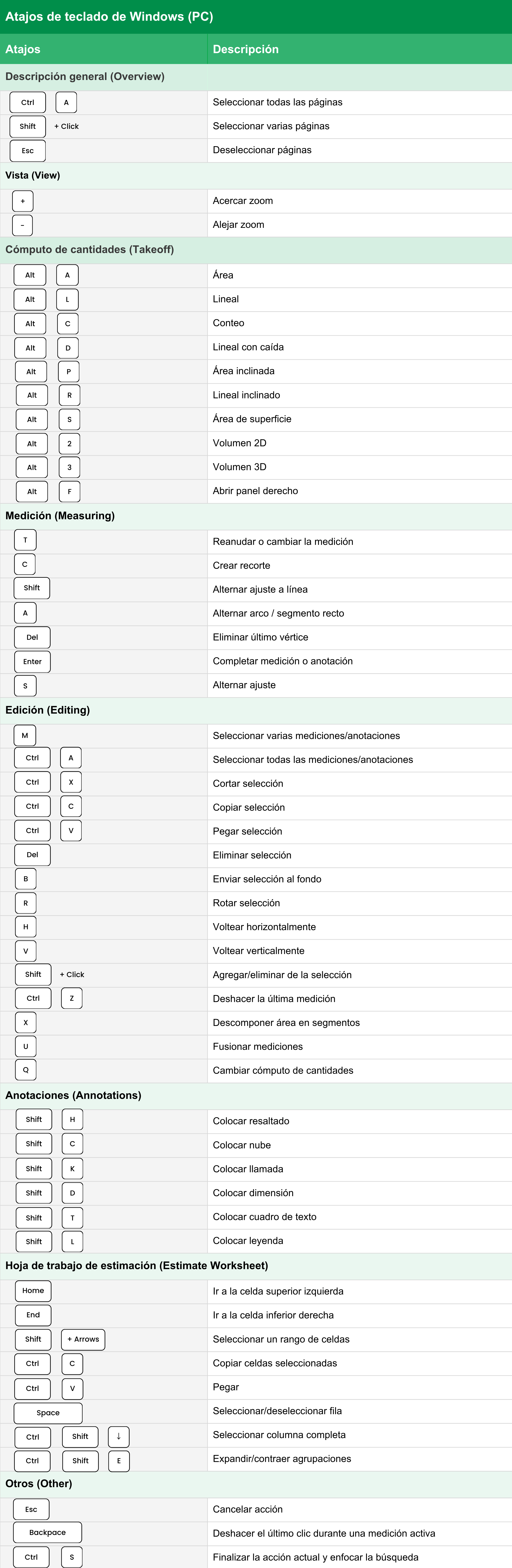Click the 'Colocar dimensión' description

coord(253,1193)
